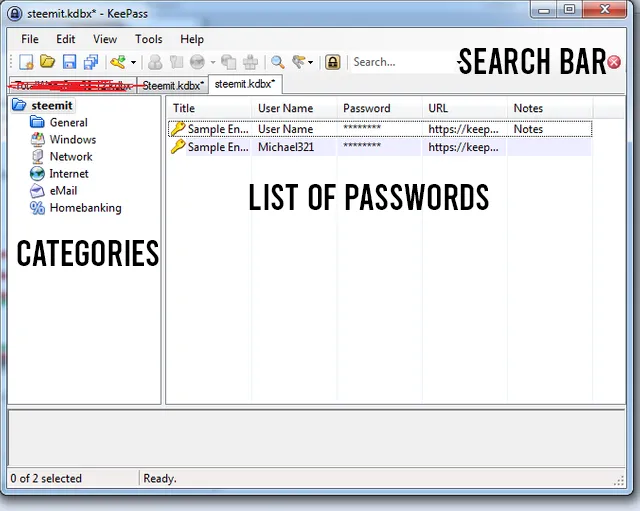Select the active steemit.kdbx* tab
Image resolution: width=640 pixels, height=511 pixels.
[x=245, y=84]
